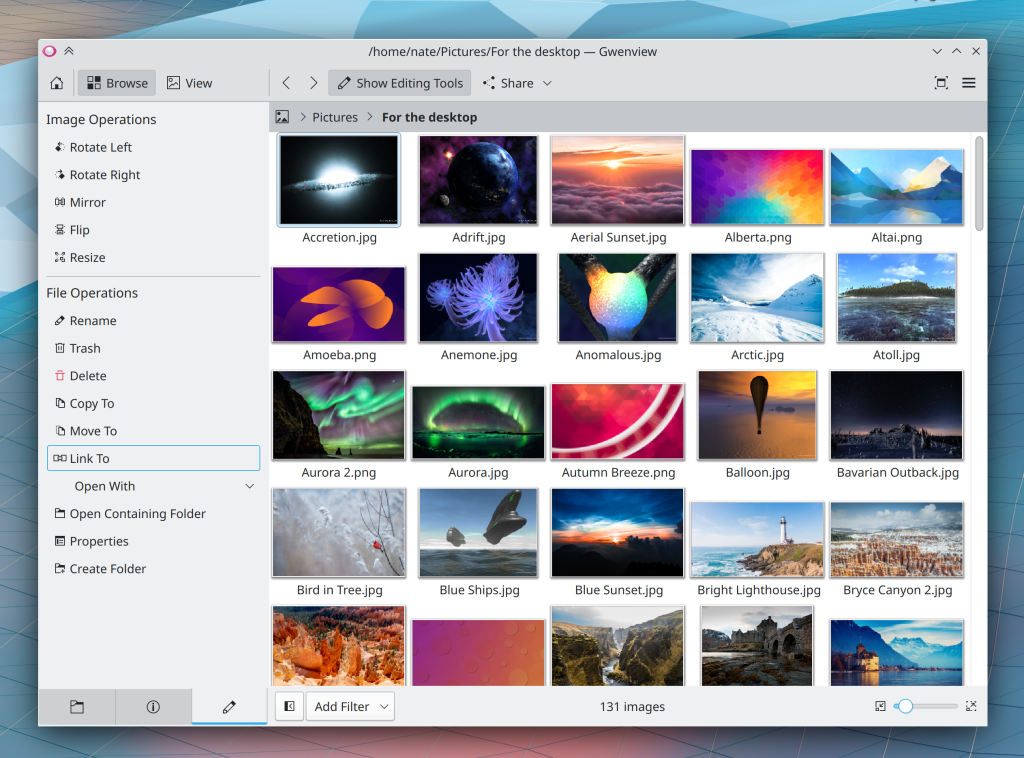The image size is (1024, 758).
Task: Click the forward navigation arrow
Action: coord(313,83)
